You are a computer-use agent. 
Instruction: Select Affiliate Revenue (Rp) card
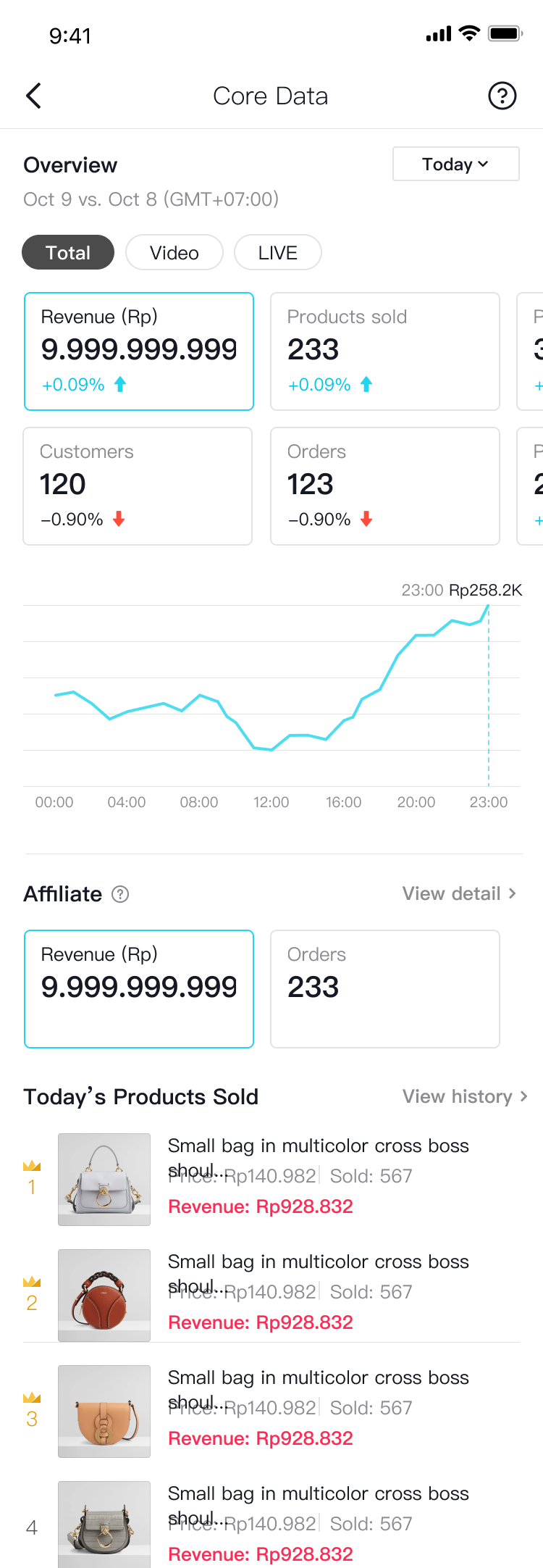139,989
